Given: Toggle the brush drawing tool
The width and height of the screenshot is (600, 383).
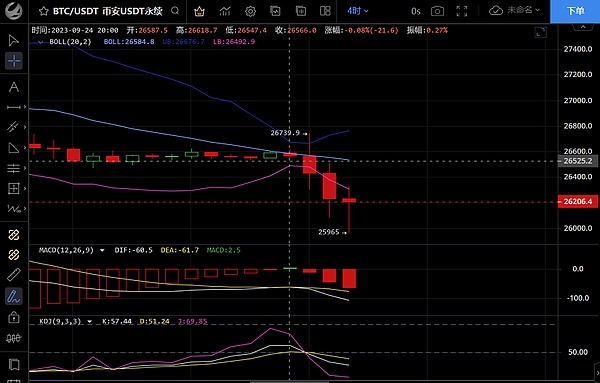Looking at the screenshot, I should coord(14,296).
